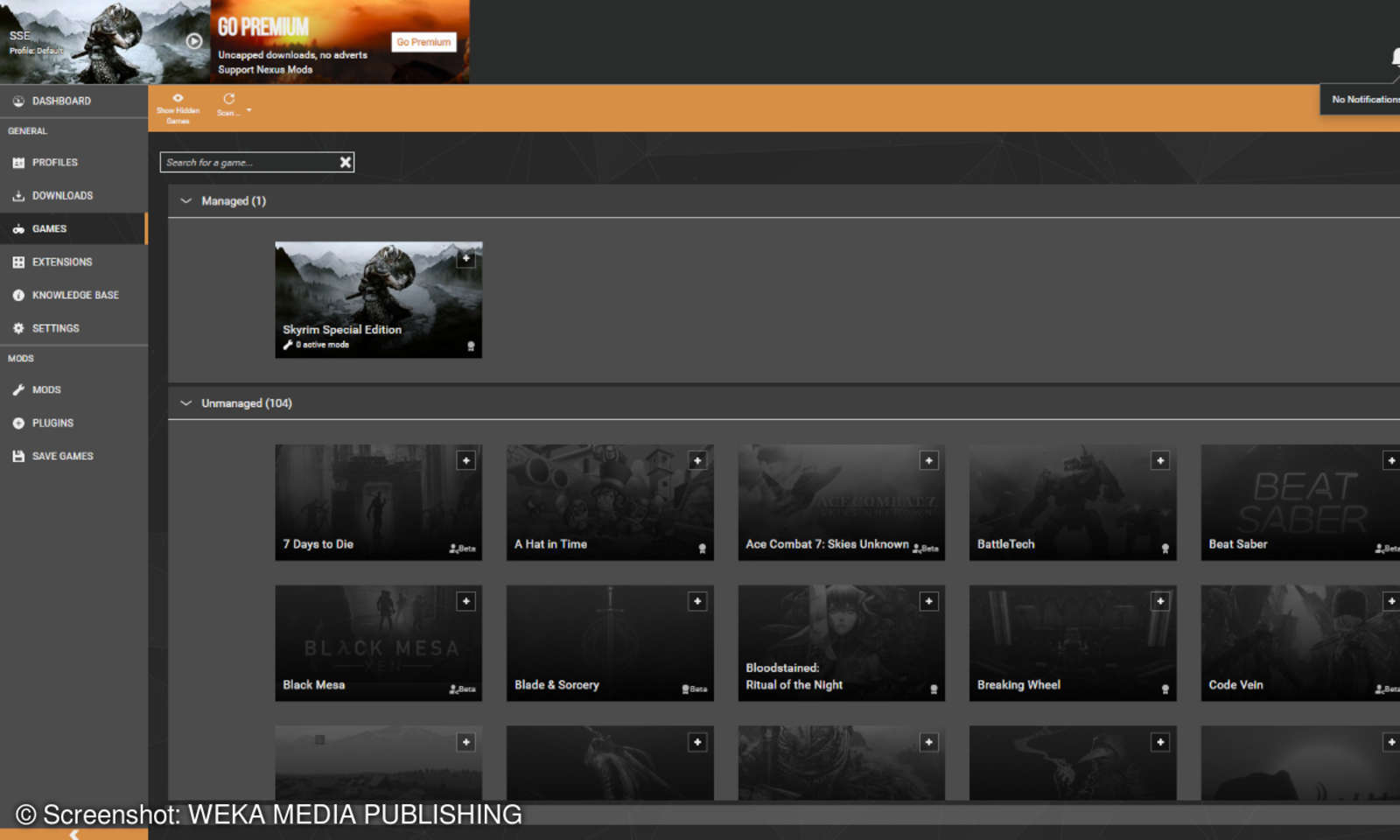1400x840 pixels.
Task: Open the Skyrim Special Edition game tile
Action: pos(378,300)
